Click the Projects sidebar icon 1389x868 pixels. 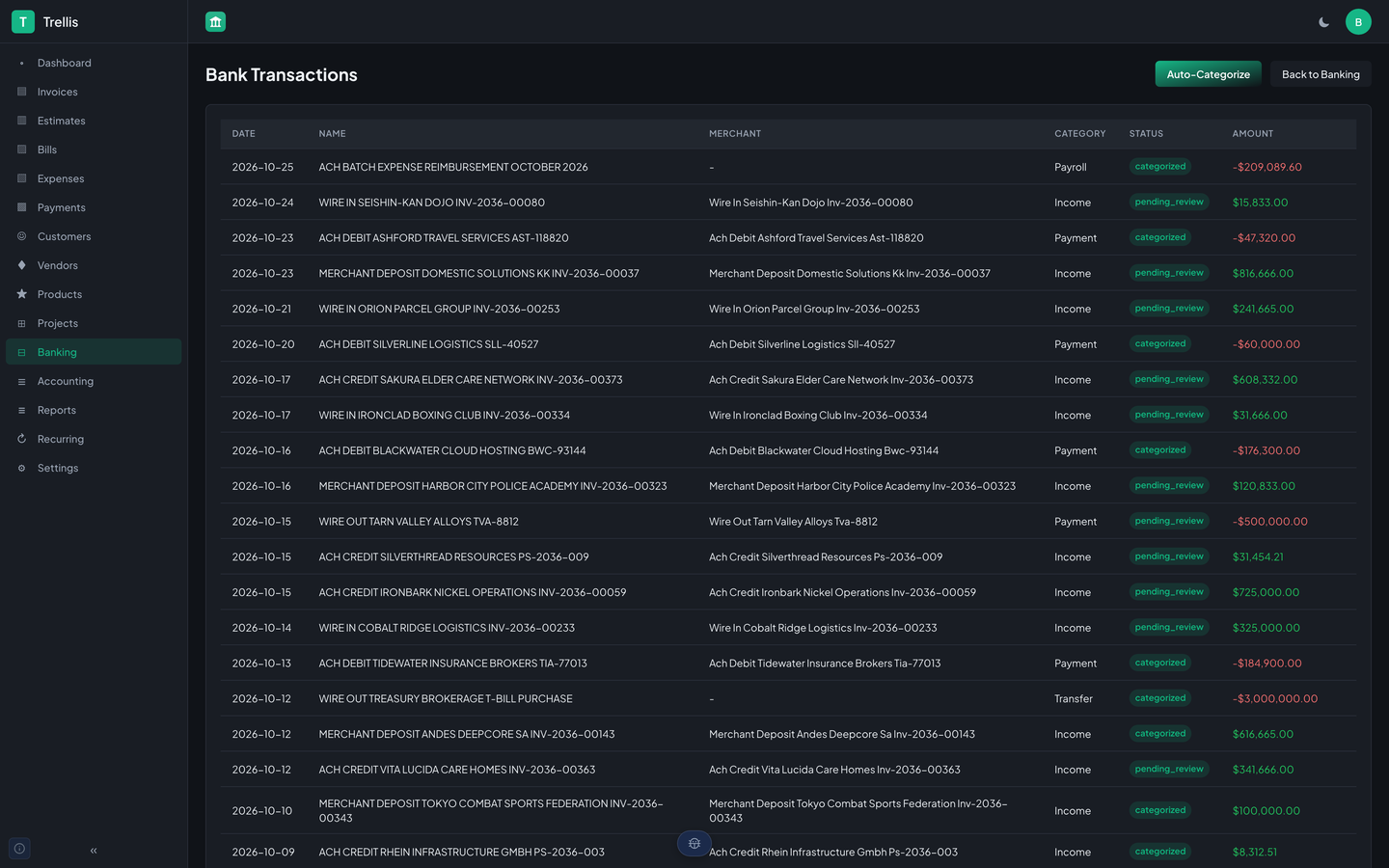click(x=22, y=323)
